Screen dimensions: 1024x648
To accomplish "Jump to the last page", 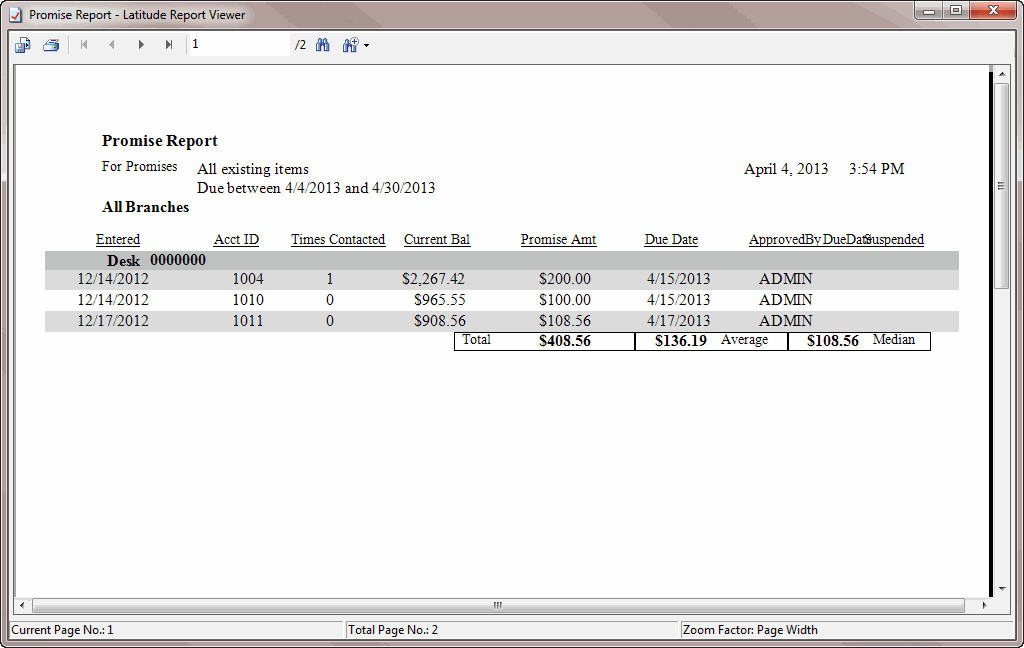I will click(169, 45).
